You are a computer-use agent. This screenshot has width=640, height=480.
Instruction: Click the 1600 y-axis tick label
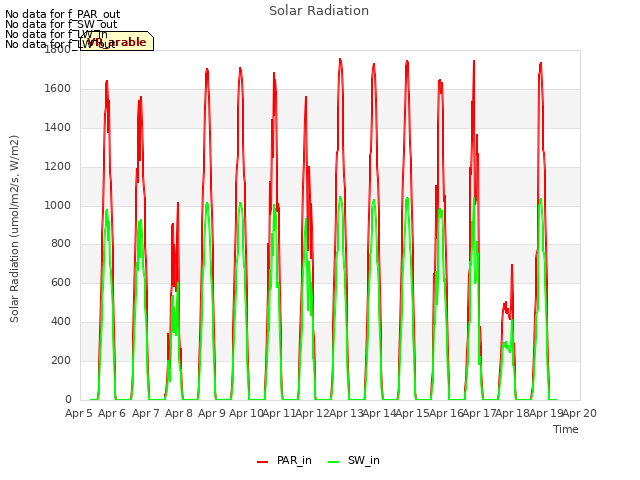pyautogui.click(x=58, y=89)
